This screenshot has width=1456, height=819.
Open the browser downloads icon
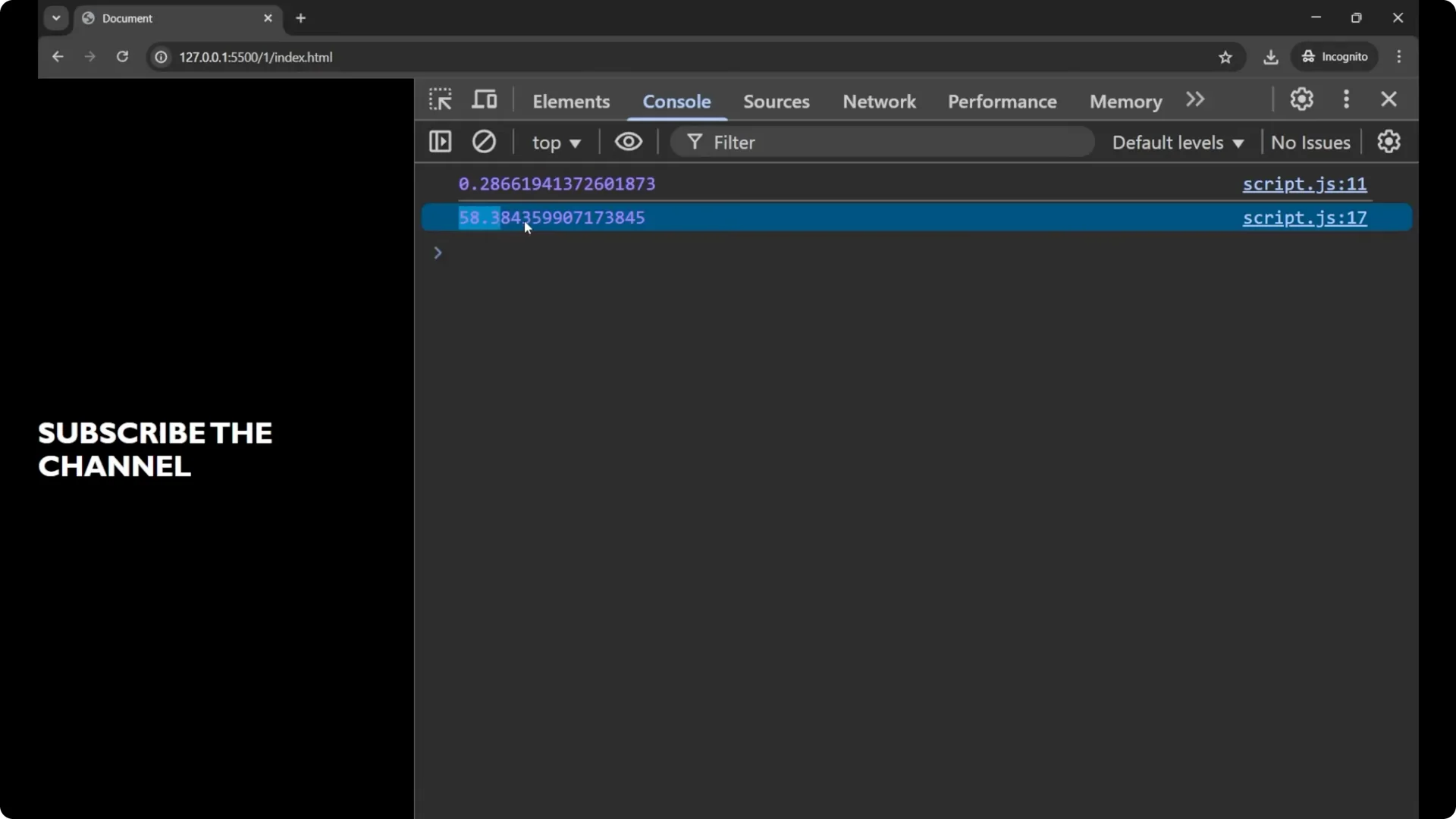pos(1271,58)
